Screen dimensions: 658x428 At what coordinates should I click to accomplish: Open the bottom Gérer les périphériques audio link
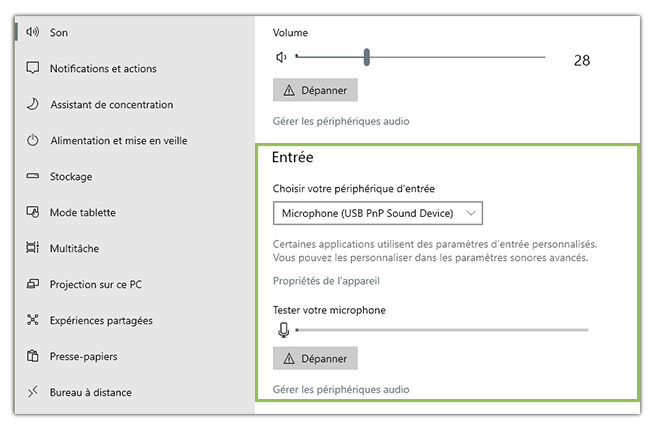341,389
